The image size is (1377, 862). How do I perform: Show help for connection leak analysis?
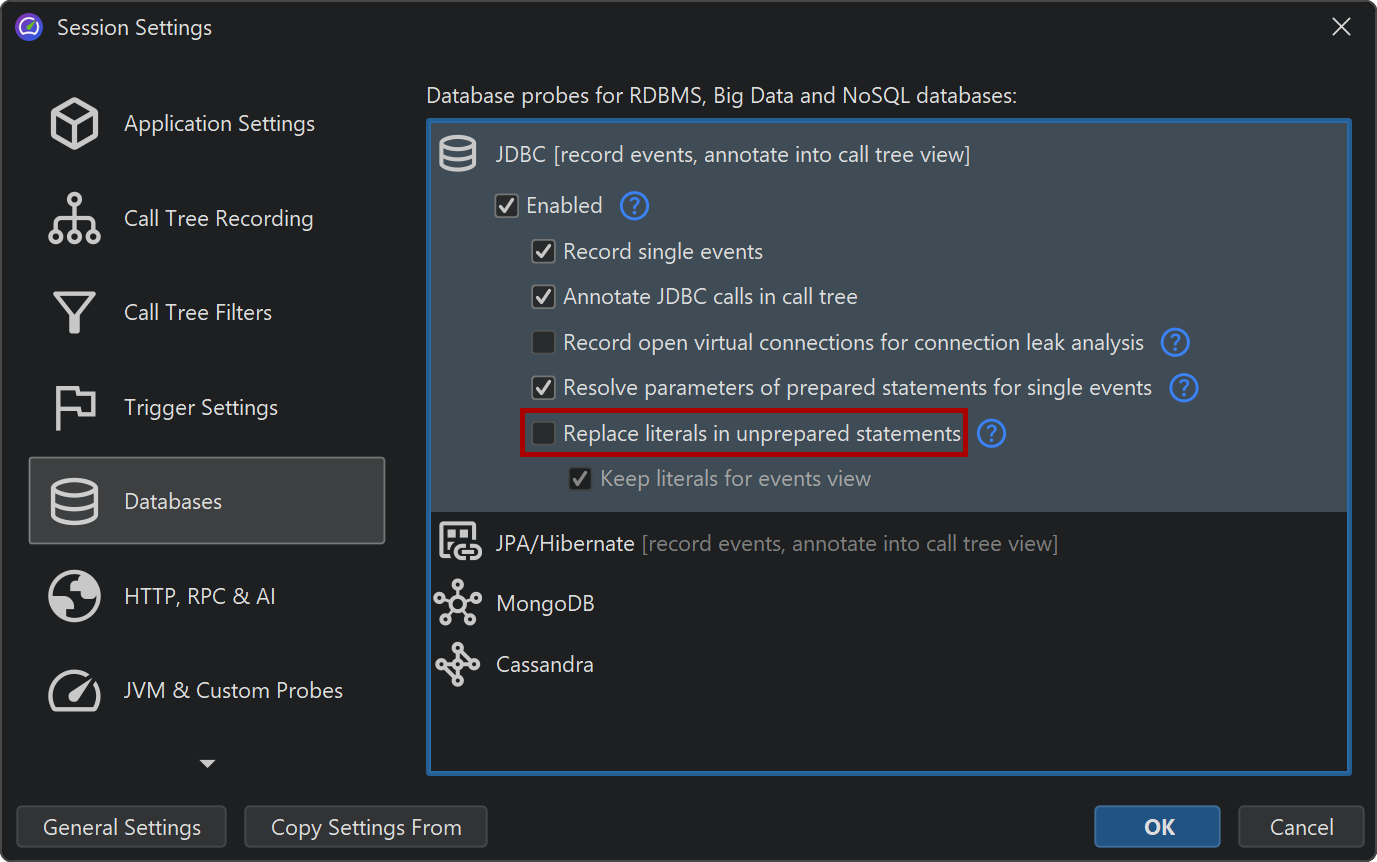1174,343
